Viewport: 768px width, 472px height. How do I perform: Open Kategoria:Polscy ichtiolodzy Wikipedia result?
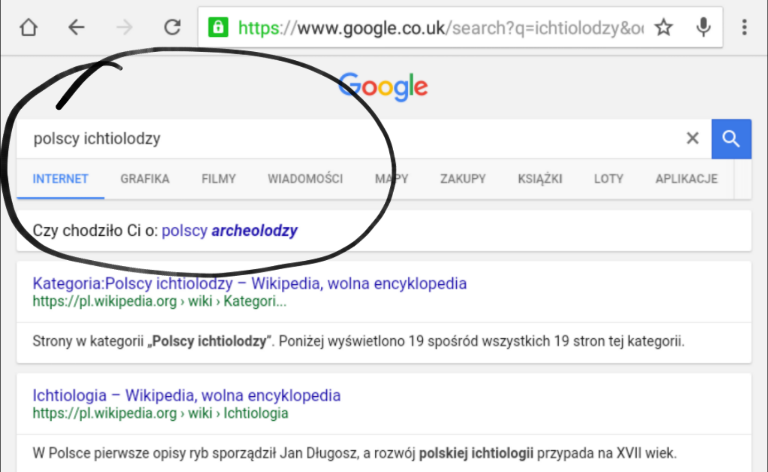click(249, 283)
